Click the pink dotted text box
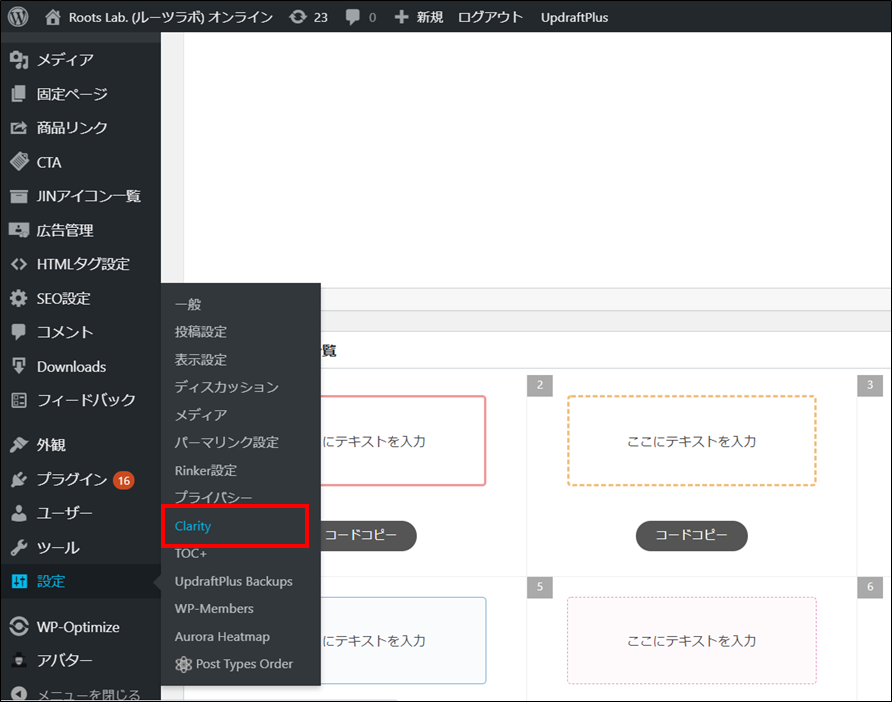 click(x=691, y=640)
